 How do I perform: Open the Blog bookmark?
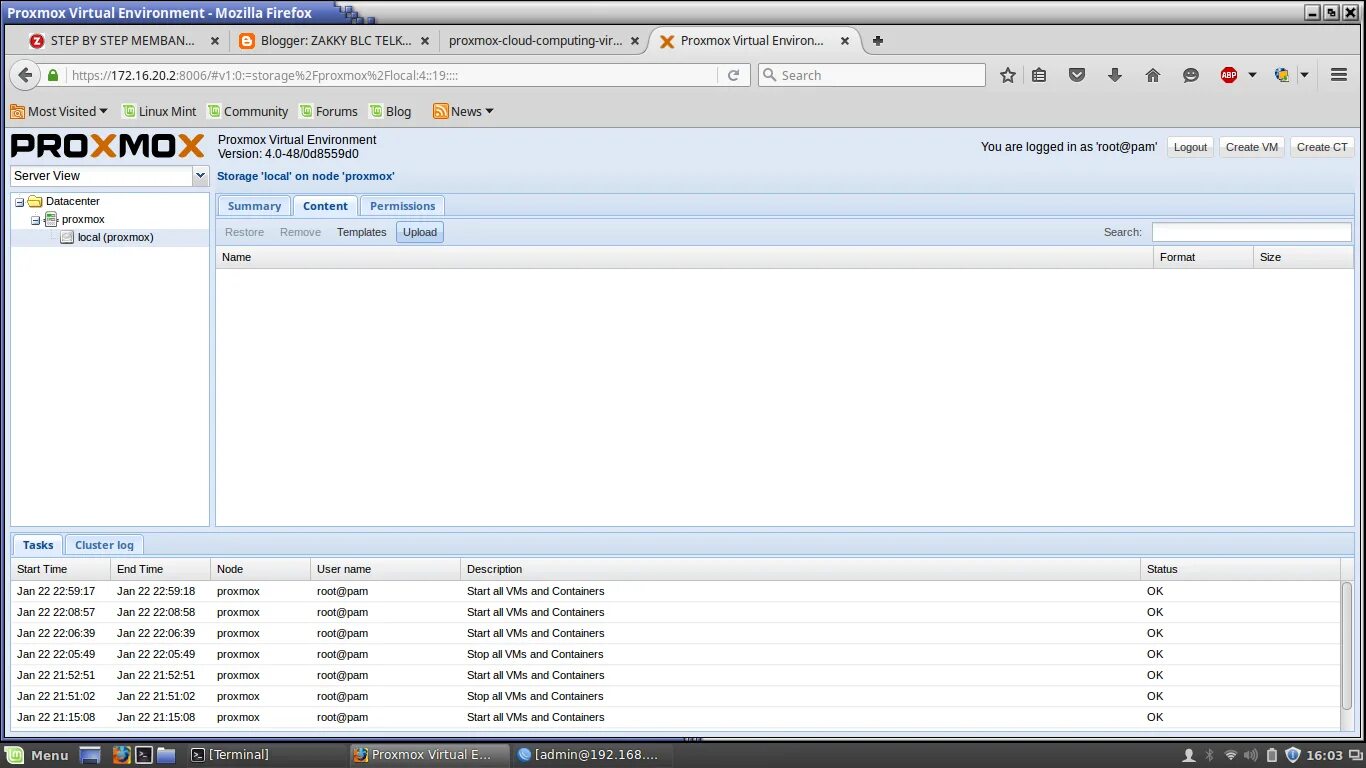tap(390, 112)
